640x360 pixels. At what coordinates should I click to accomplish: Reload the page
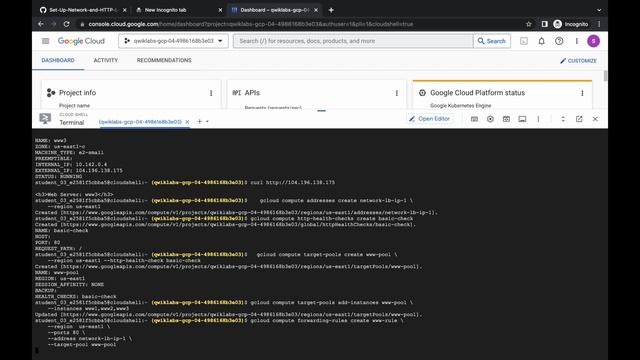tap(67, 24)
